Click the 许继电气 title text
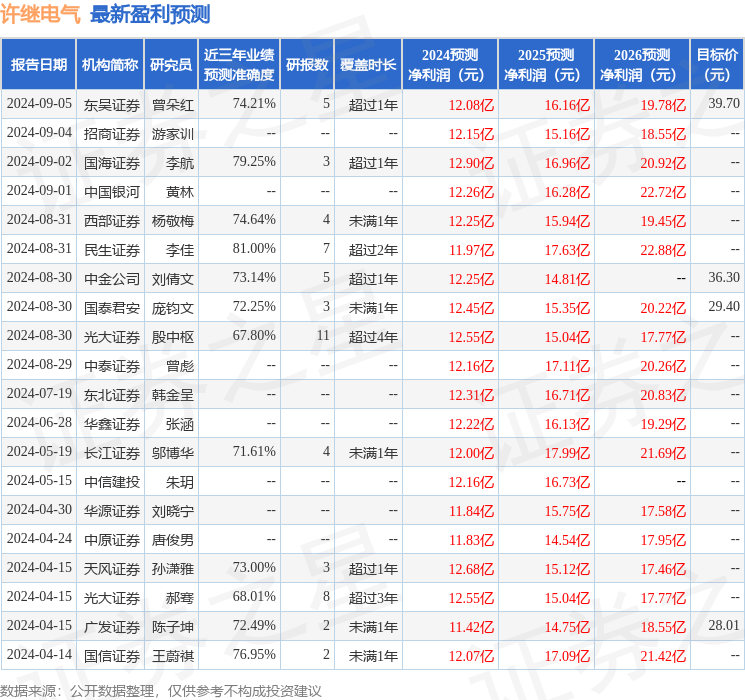 (41, 14)
